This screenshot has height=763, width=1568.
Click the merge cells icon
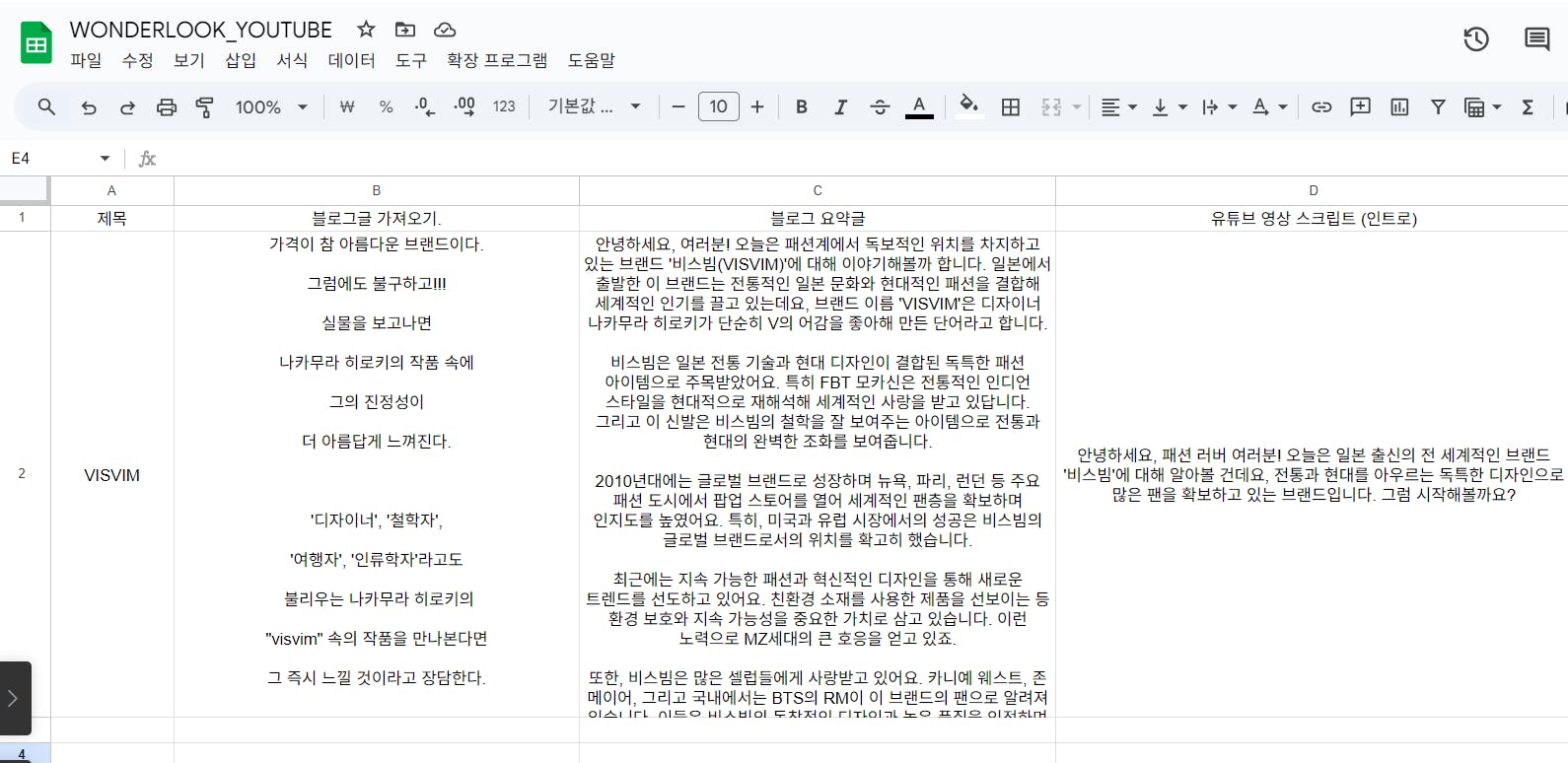coord(1051,106)
